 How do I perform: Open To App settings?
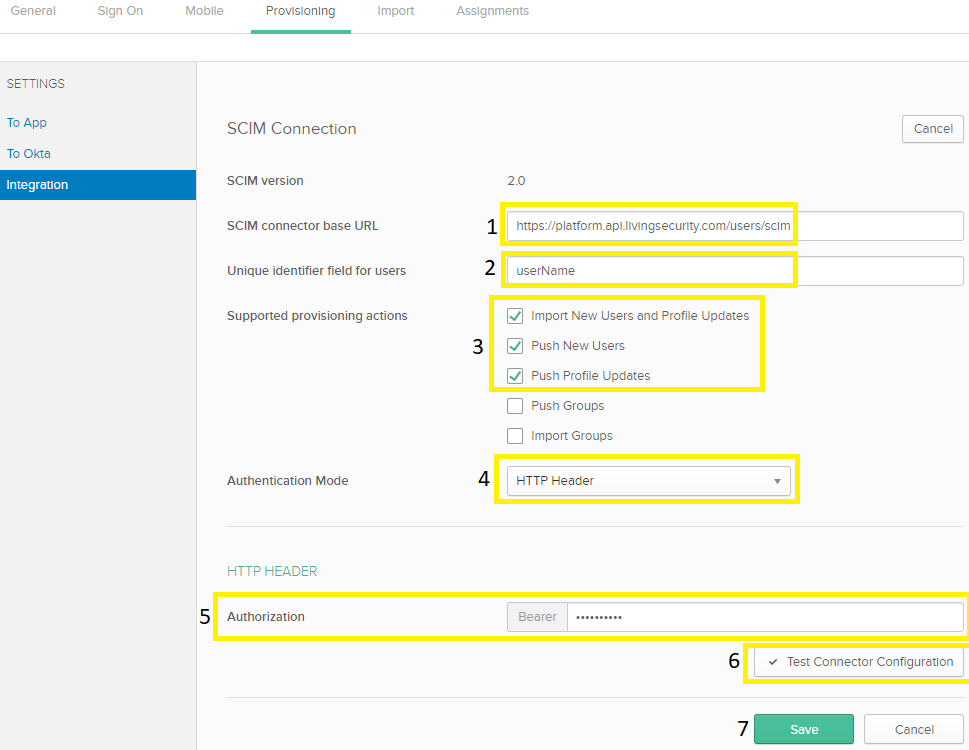pos(27,122)
